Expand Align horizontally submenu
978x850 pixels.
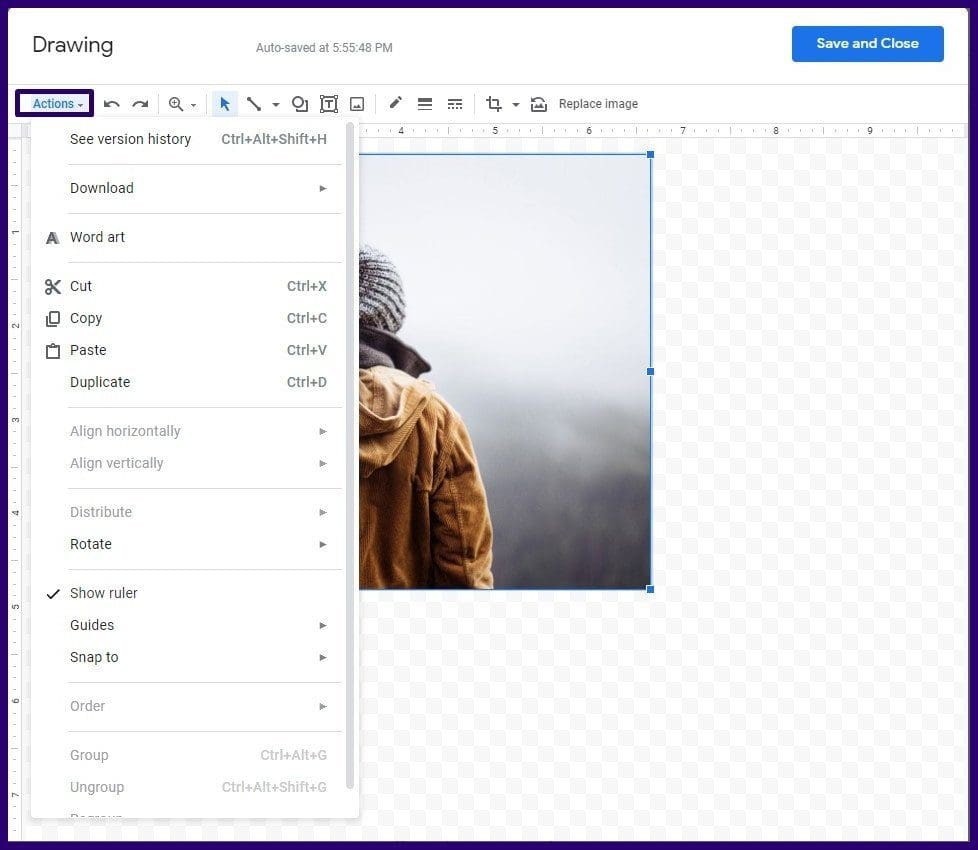click(x=194, y=432)
